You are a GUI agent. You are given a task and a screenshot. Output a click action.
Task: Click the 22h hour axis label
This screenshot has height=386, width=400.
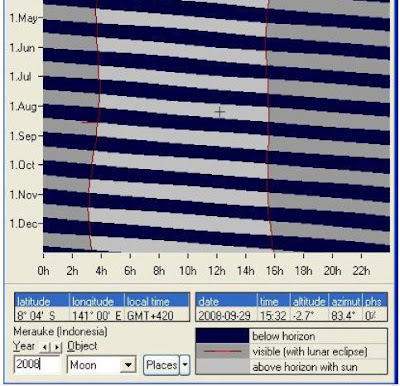coord(361,271)
